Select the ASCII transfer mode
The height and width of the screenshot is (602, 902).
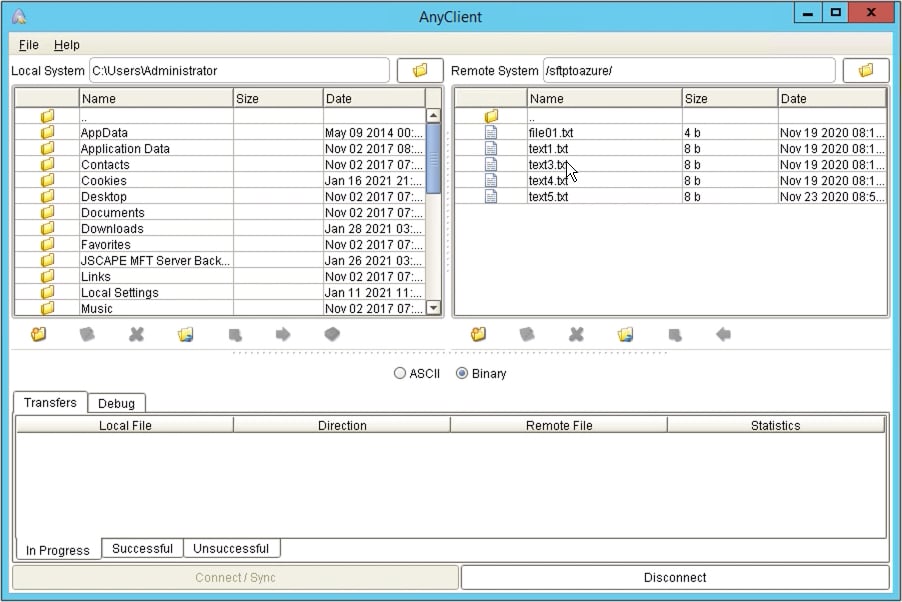tap(399, 373)
